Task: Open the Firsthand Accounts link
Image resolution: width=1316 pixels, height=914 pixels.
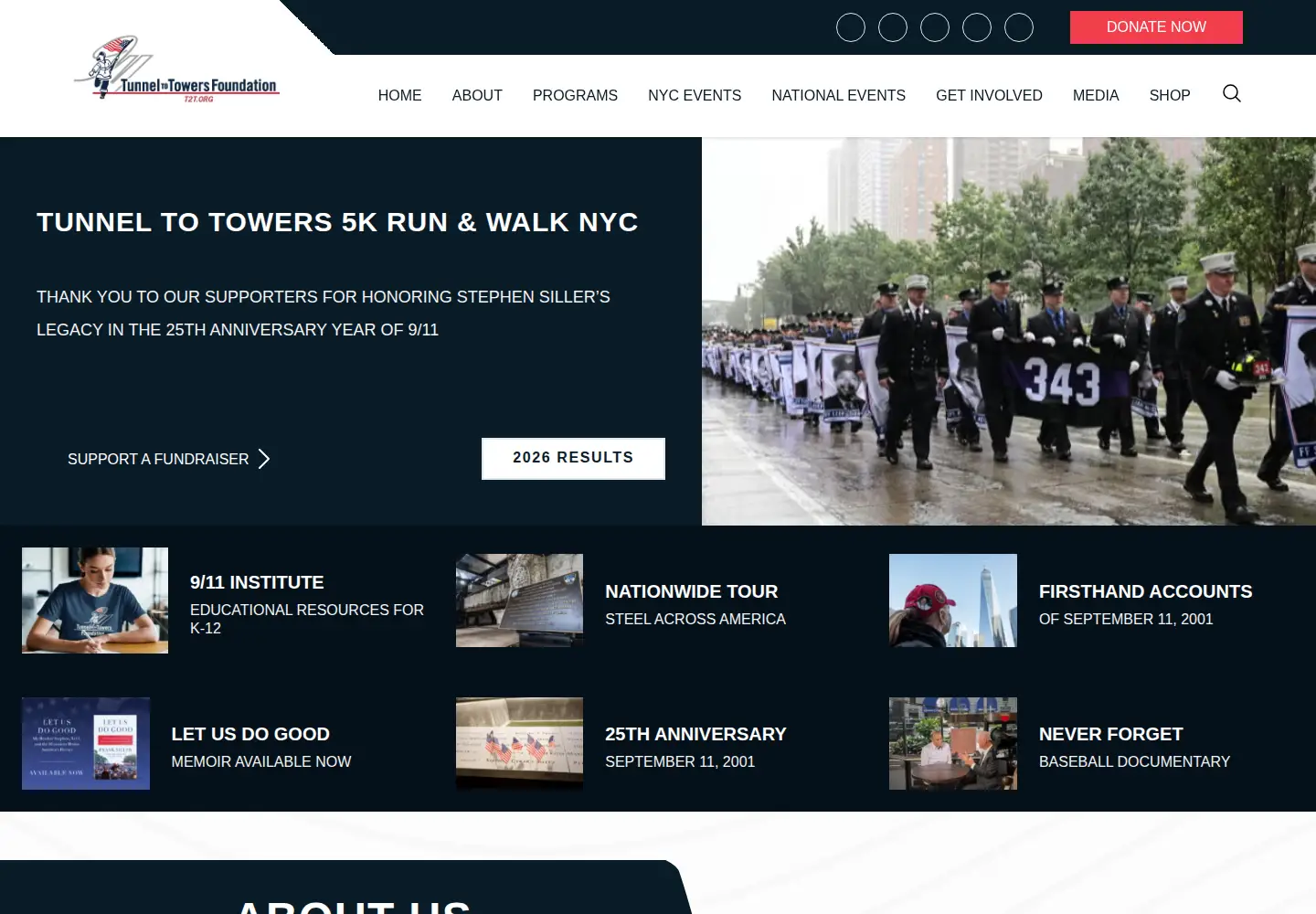Action: [1146, 591]
